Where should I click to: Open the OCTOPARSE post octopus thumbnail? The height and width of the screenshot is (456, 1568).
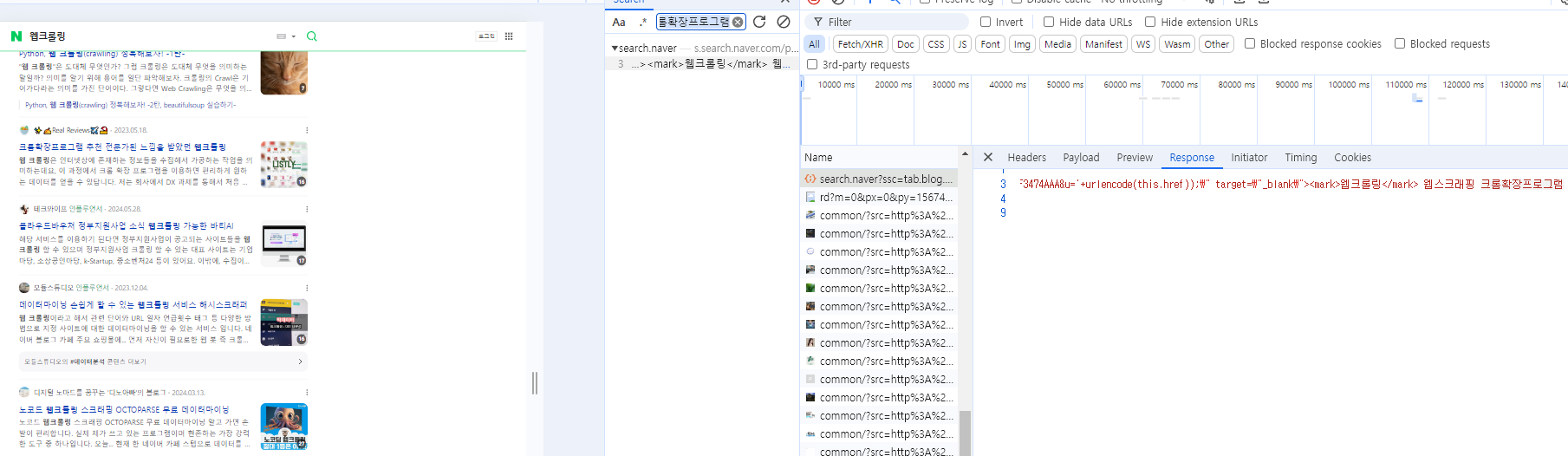(x=283, y=426)
